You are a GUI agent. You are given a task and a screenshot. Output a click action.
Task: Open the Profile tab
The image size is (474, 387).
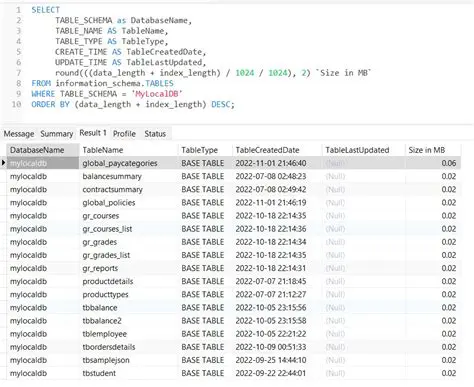click(x=124, y=134)
